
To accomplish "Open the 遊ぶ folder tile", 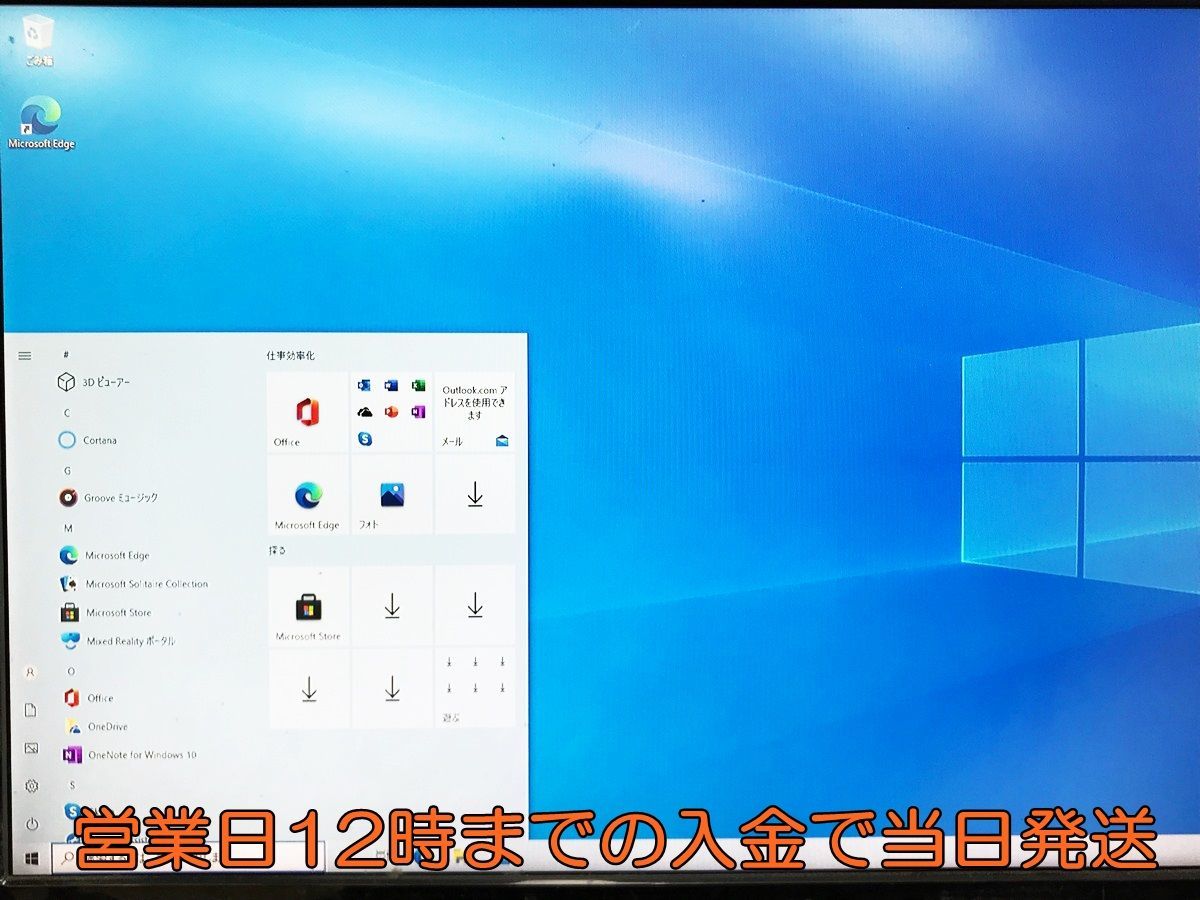I will (475, 688).
